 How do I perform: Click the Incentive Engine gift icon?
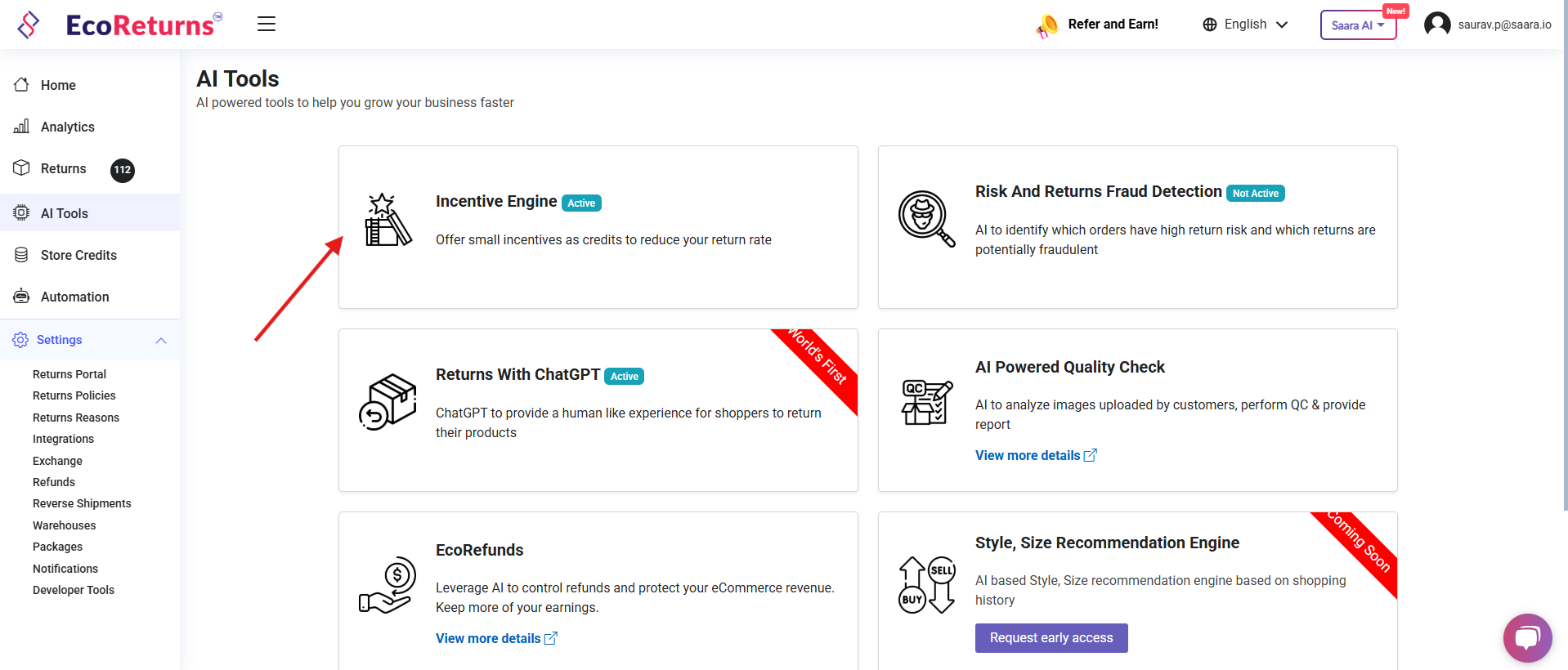pyautogui.click(x=388, y=220)
